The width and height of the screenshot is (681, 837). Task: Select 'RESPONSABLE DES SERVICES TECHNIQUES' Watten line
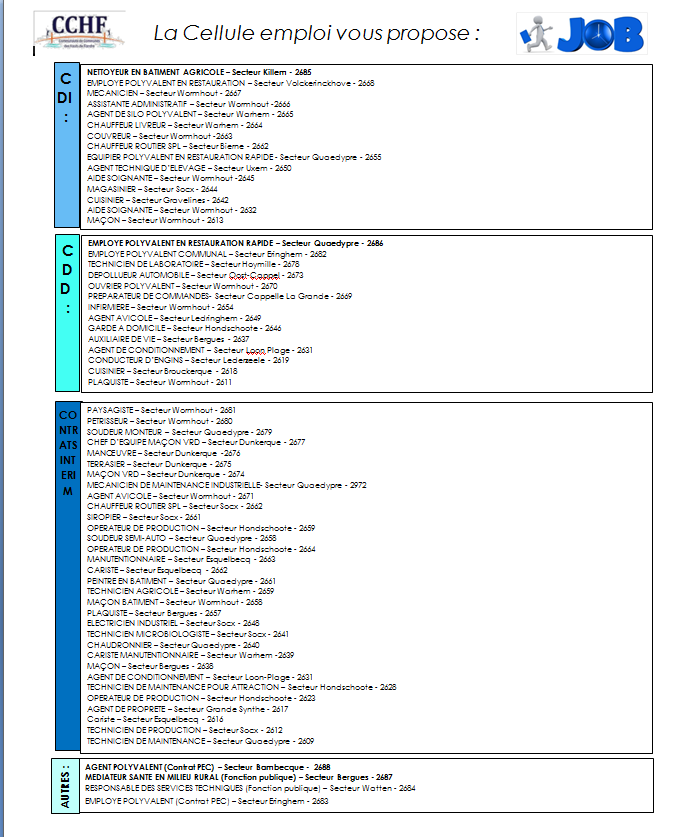pos(250,788)
